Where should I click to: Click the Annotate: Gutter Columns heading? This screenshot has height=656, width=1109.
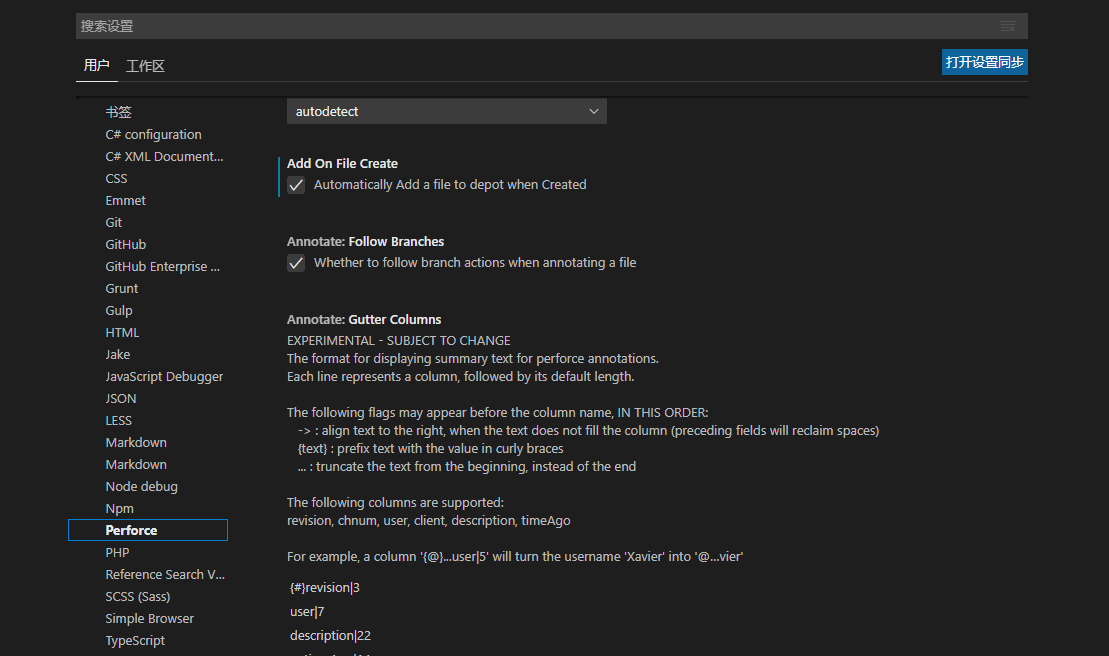pyautogui.click(x=364, y=320)
